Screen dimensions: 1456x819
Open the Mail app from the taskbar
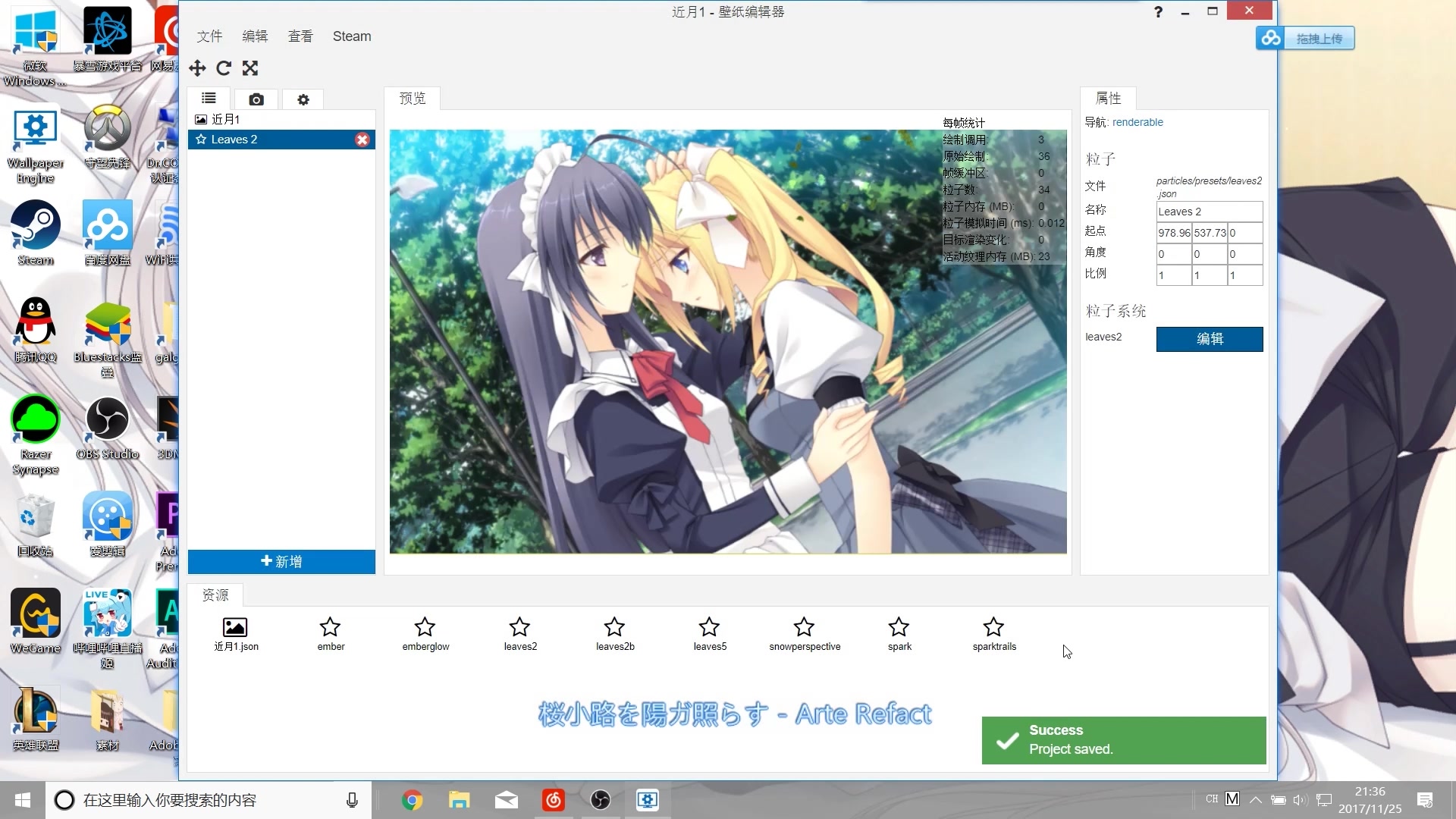click(507, 800)
